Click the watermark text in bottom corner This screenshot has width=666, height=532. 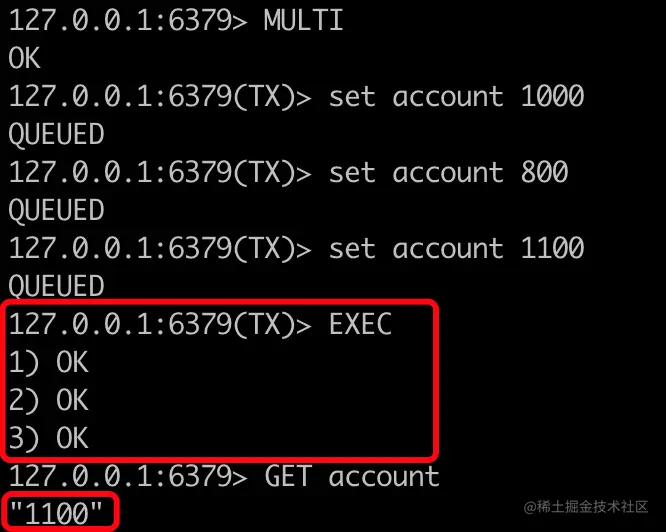(x=586, y=507)
